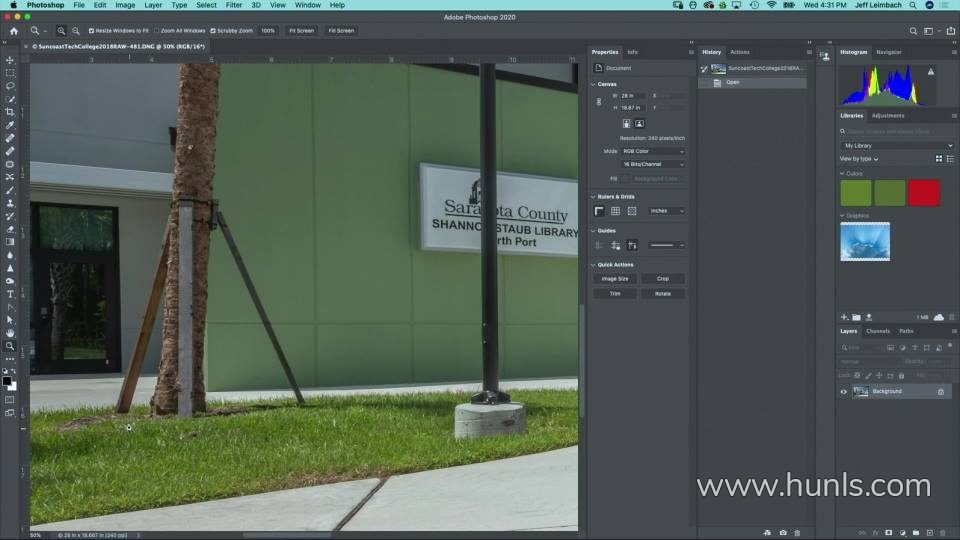
Task: Select the Move tool
Action: coord(10,60)
